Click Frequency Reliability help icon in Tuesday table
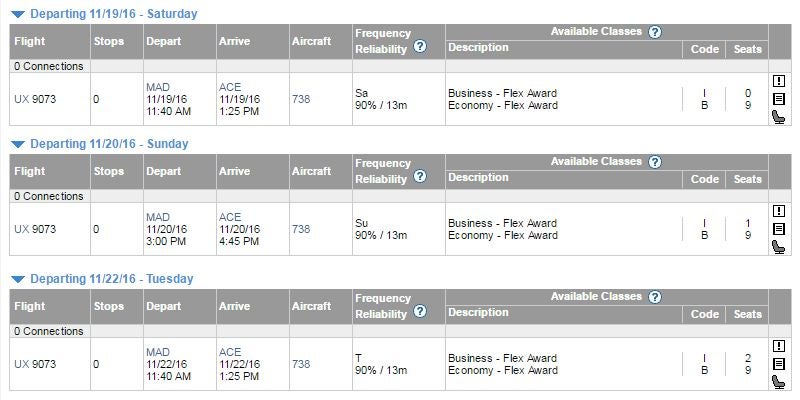The image size is (800, 400). tap(420, 312)
